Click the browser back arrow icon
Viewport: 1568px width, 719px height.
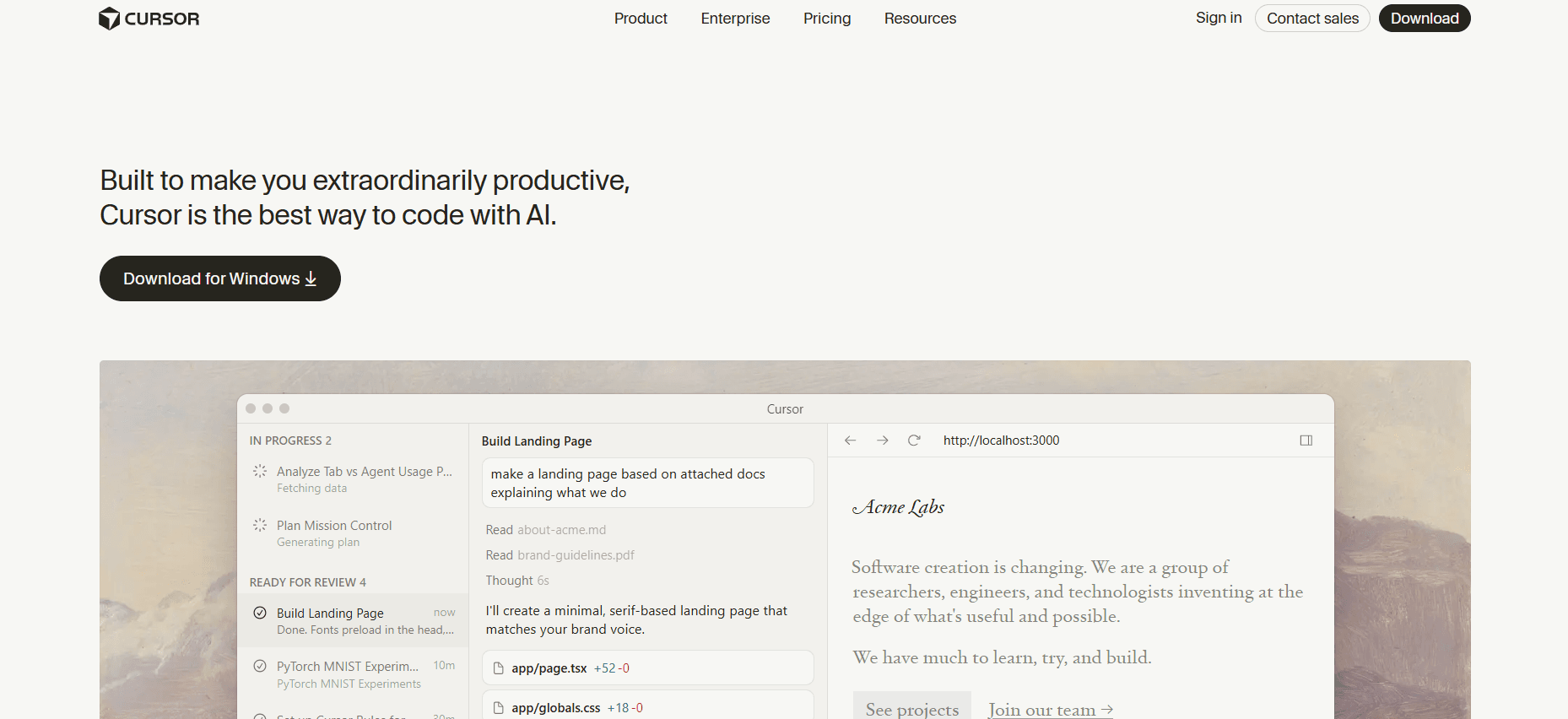850,441
